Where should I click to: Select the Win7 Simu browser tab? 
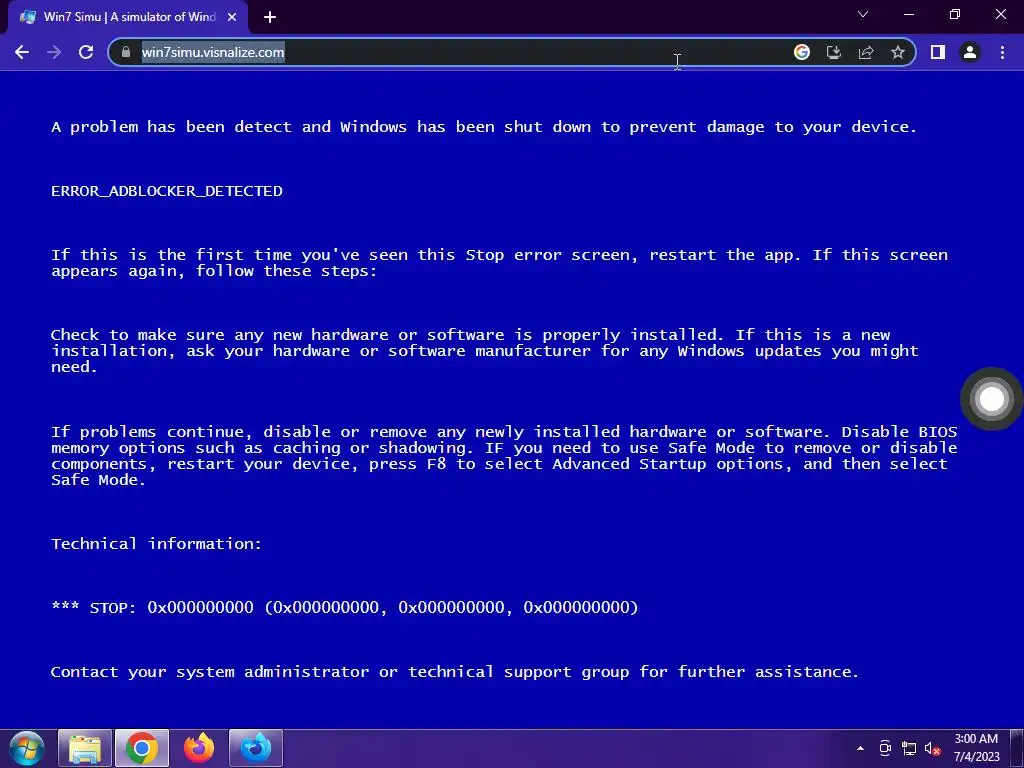[x=129, y=18]
